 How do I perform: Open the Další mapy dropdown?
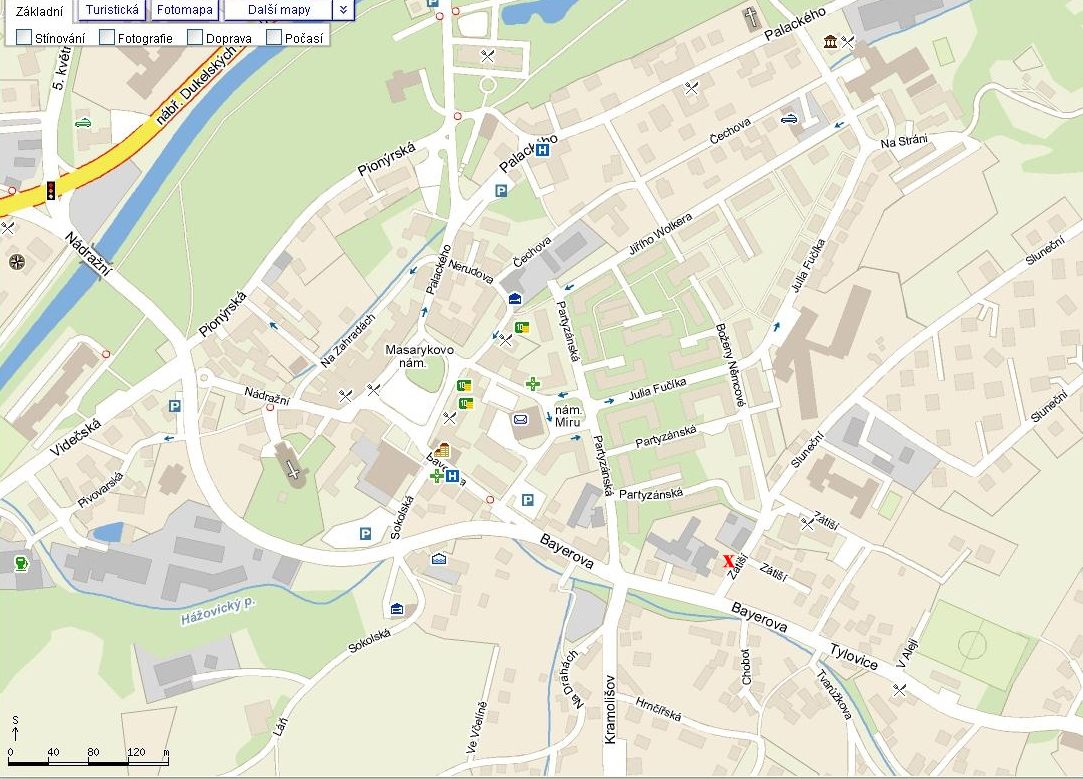point(278,10)
